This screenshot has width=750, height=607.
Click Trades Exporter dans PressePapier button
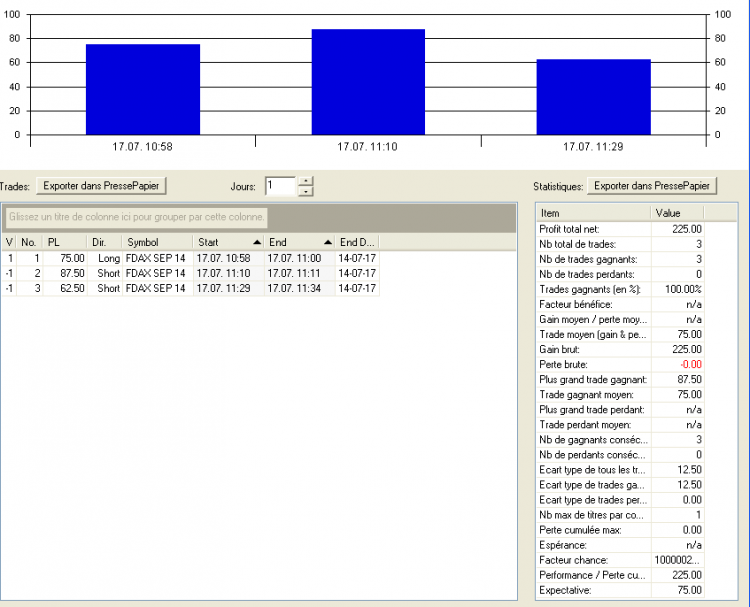(101, 186)
